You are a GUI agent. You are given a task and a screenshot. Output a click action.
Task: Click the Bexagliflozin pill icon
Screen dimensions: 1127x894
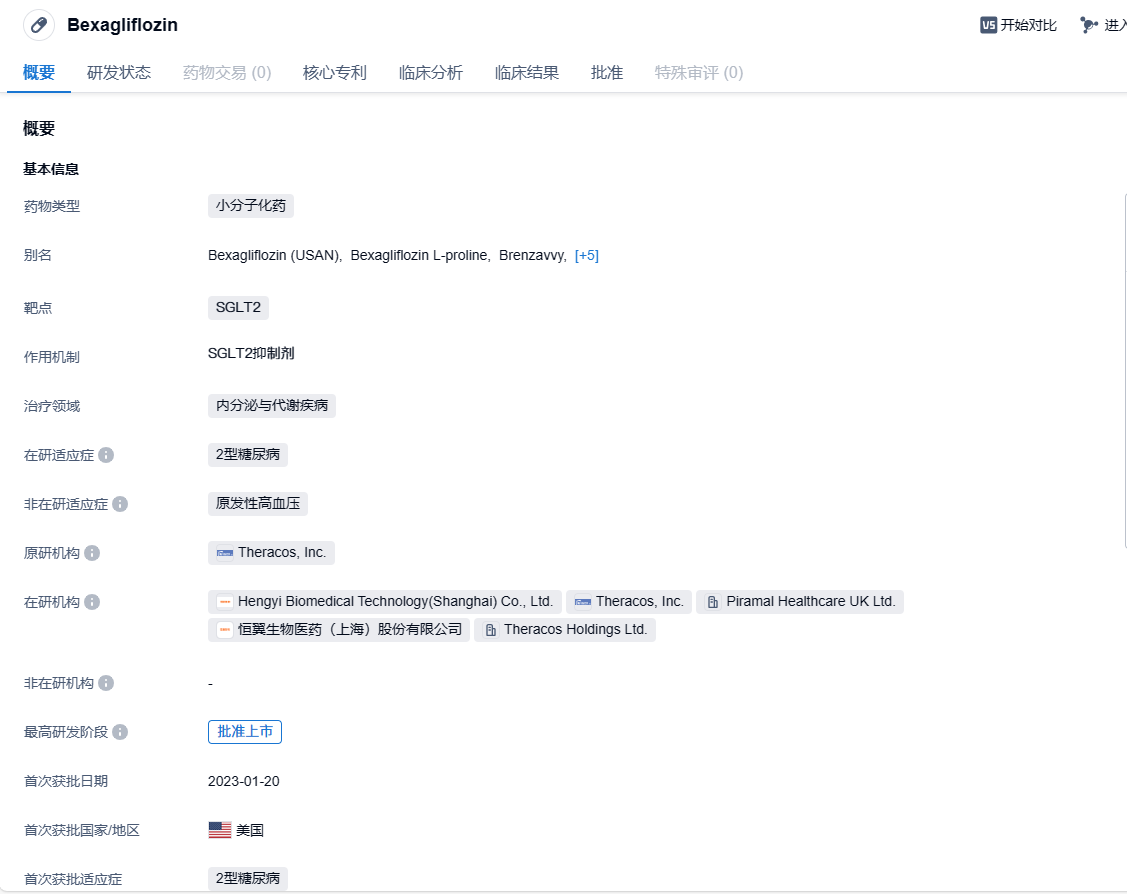point(39,25)
